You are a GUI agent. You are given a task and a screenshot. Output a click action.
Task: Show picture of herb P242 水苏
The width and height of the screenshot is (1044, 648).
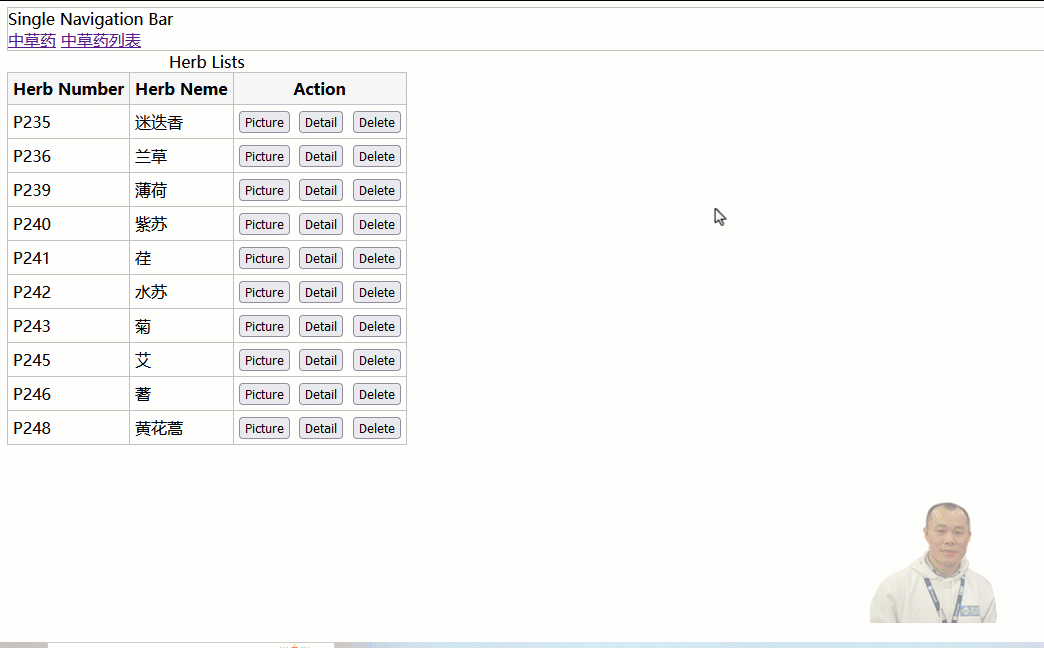click(x=264, y=292)
